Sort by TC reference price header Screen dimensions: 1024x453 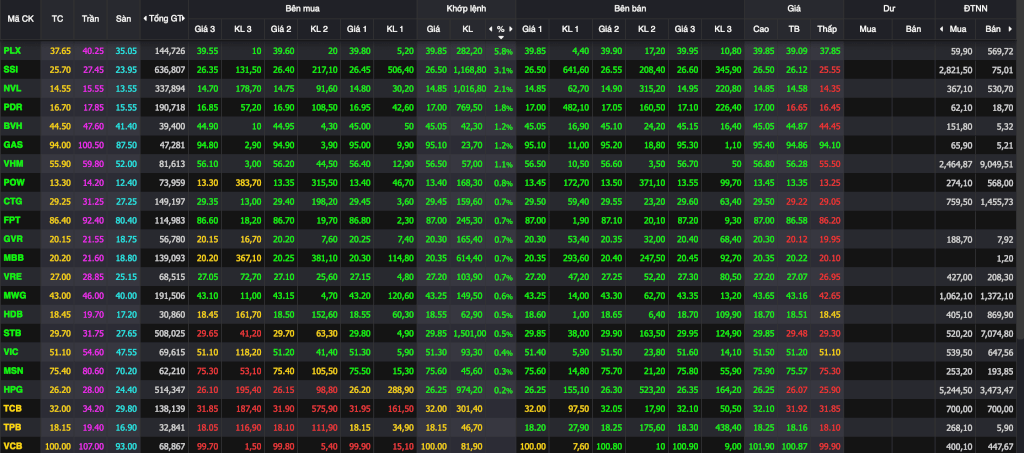[57, 18]
